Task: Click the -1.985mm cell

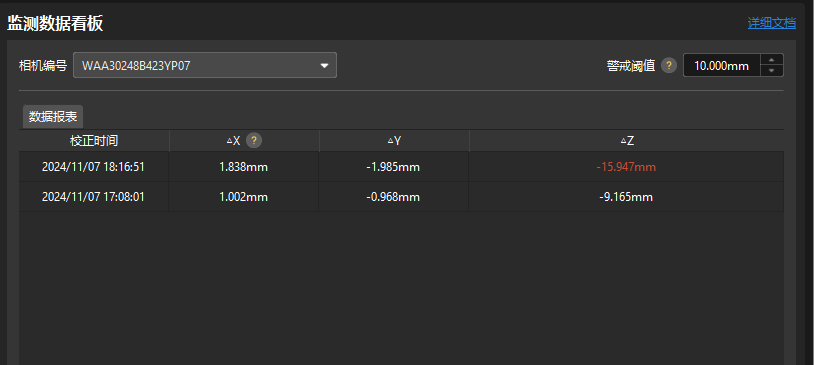Action: 394,167
